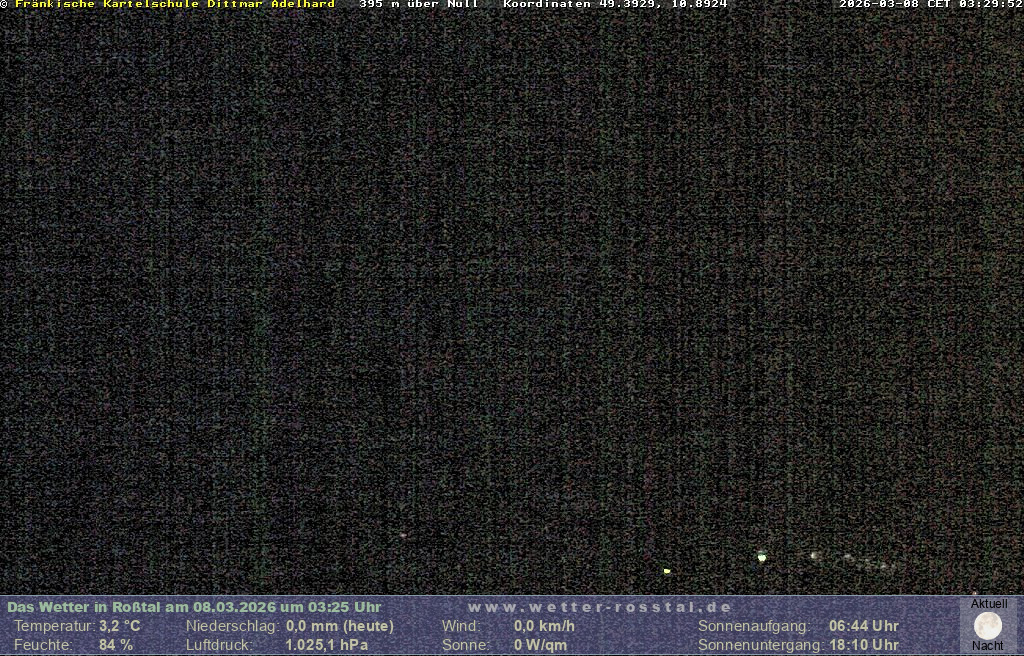Click the Sonnenaufgang 06:44 Uhr time

coord(863,626)
